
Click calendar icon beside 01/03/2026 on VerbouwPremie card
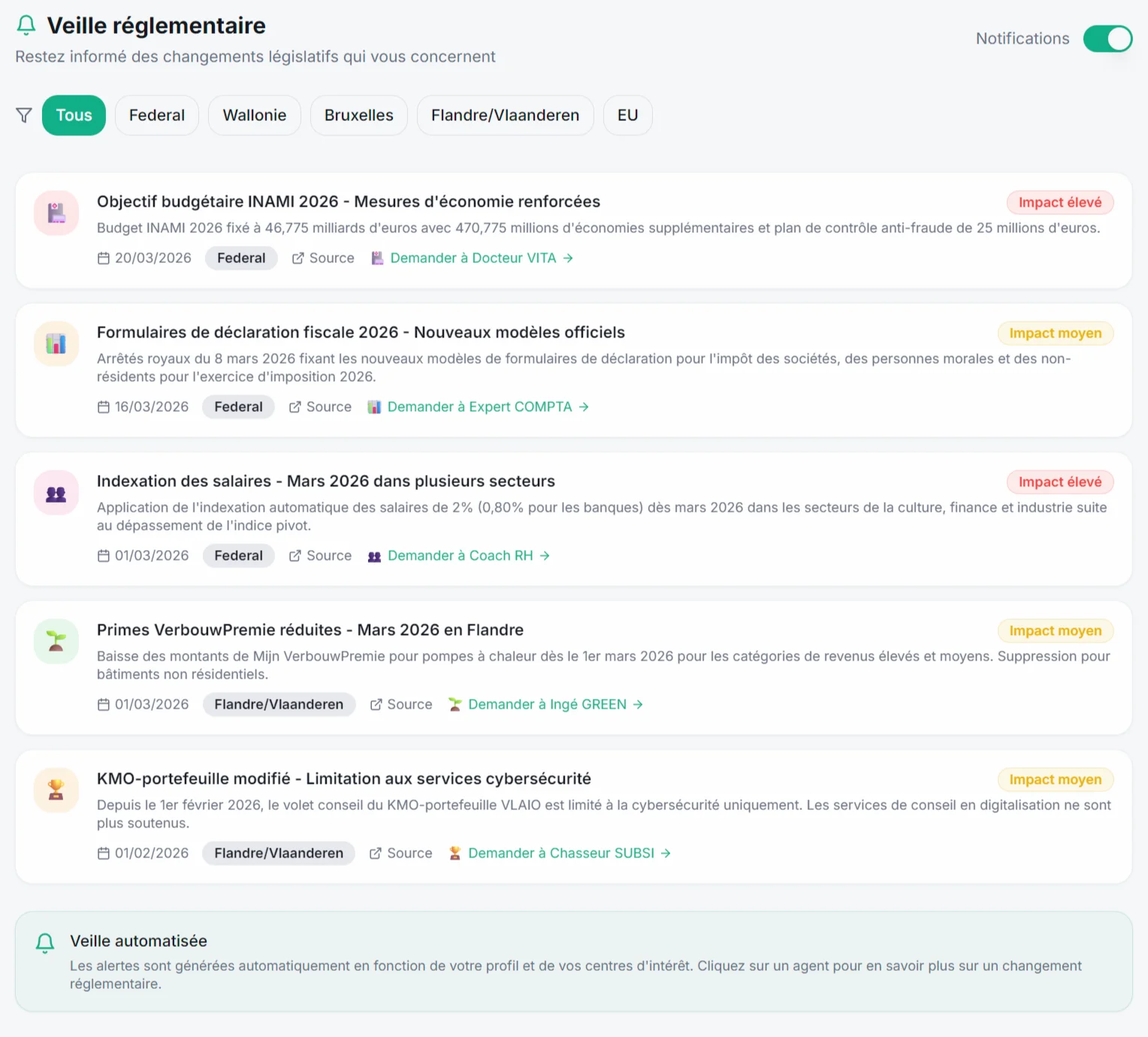(104, 704)
